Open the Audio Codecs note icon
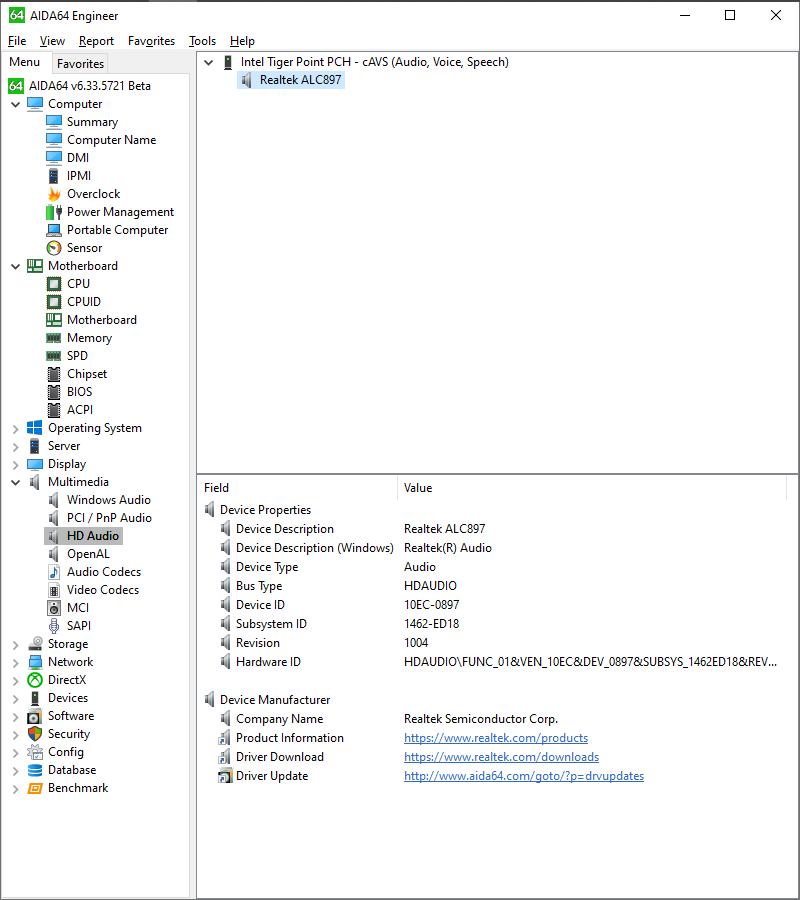The height and width of the screenshot is (900, 800). (54, 572)
